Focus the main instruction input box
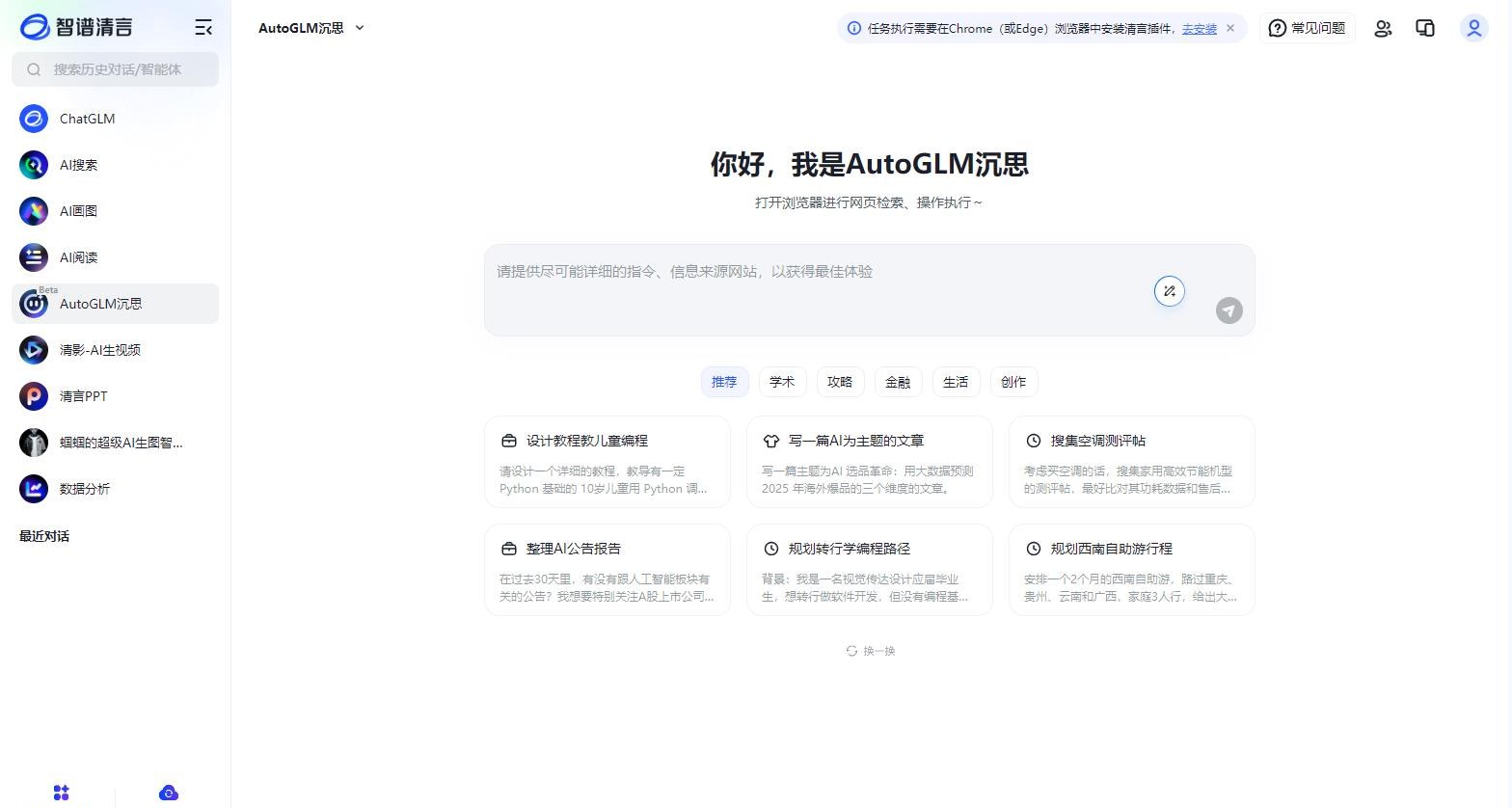 coord(869,290)
